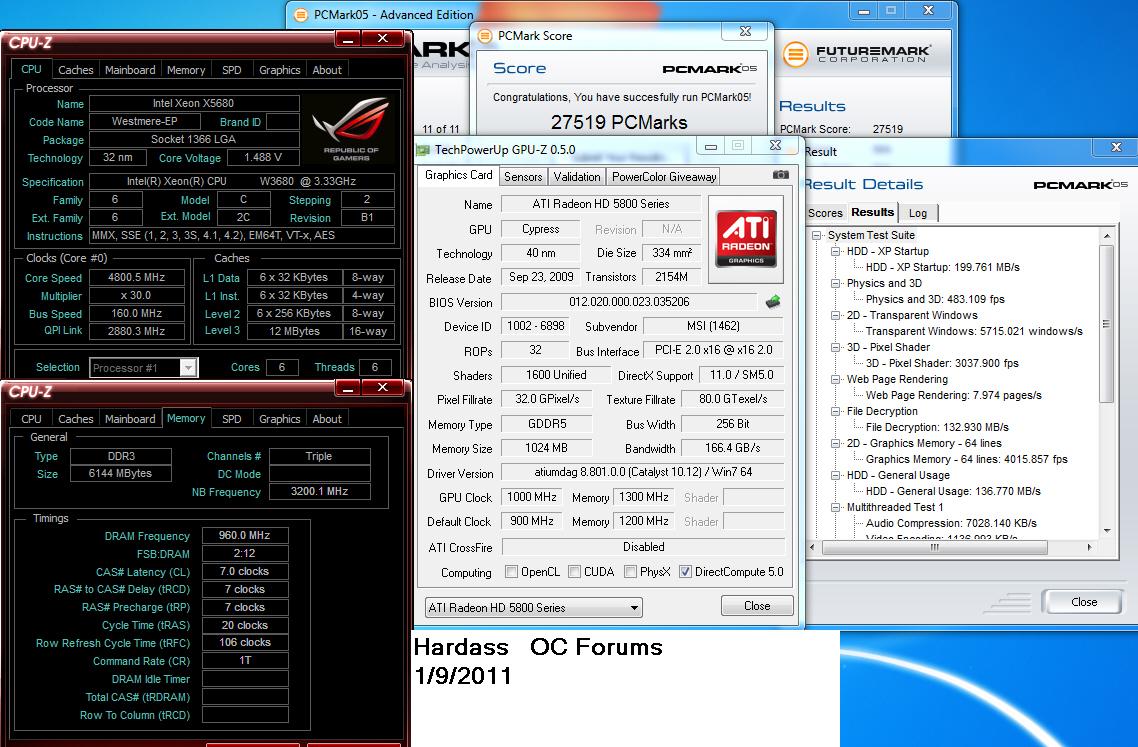Viewport: 1138px width, 747px height.
Task: Click BIOS save chip icon in GPU-Z
Action: (773, 301)
